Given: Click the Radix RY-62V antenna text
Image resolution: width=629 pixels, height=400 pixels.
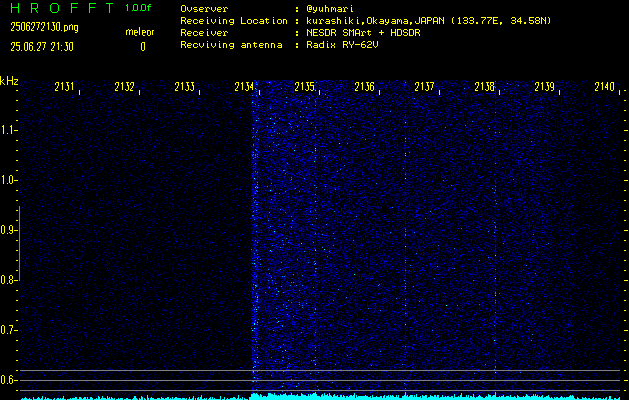Looking at the screenshot, I should 343,45.
